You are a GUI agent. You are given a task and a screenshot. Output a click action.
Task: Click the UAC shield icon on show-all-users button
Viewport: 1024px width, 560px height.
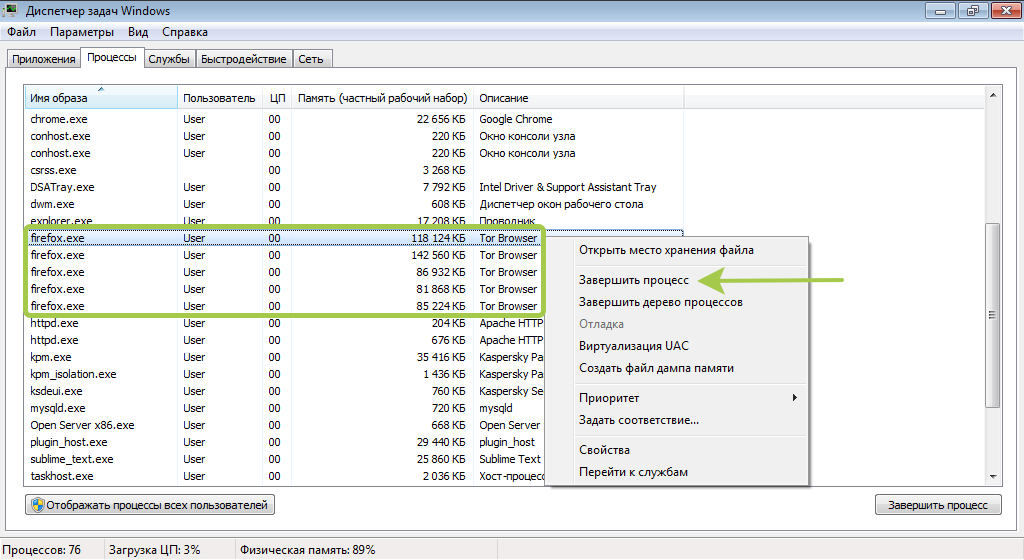38,505
